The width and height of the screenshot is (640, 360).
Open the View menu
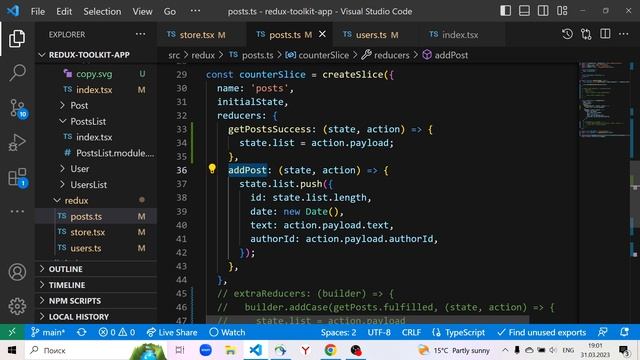tap(142, 11)
